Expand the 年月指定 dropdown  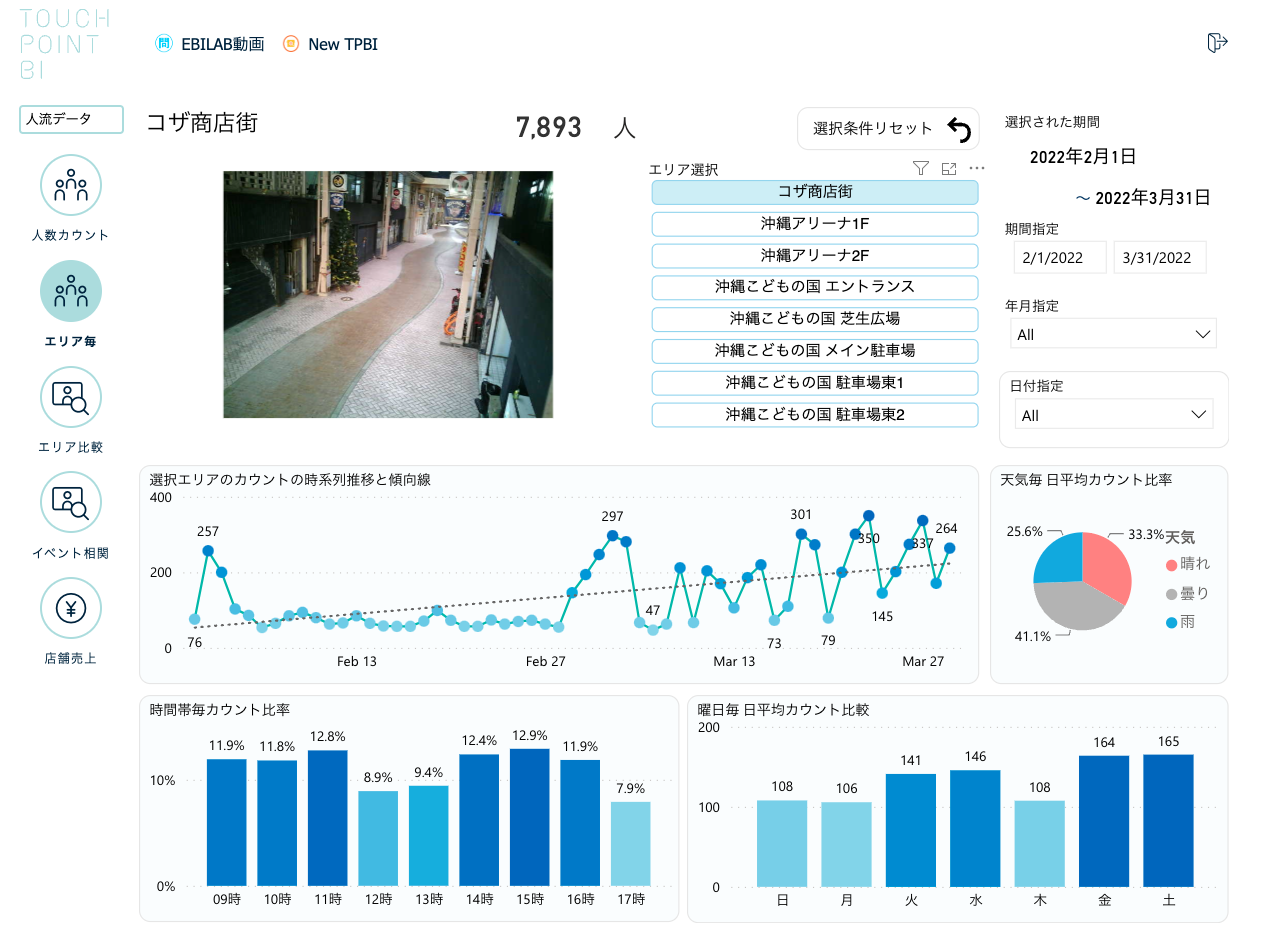(1113, 334)
